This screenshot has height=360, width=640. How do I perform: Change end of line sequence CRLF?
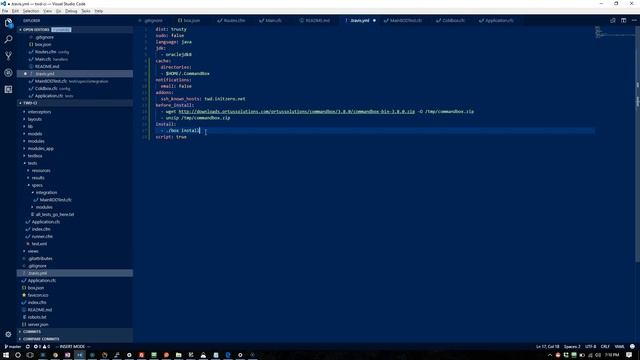click(x=605, y=347)
